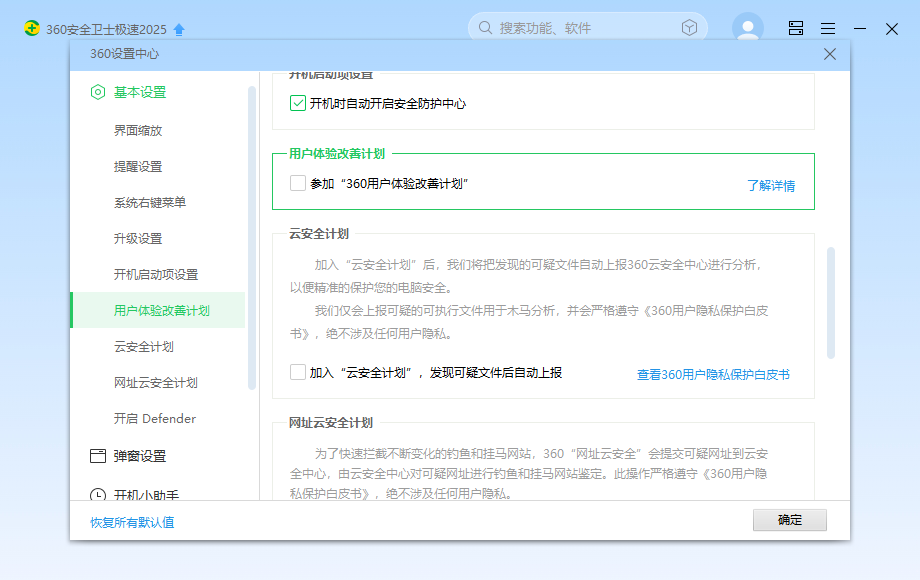The height and width of the screenshot is (580, 920).
Task: Click the magnifier search icon
Action: pyautogui.click(x=485, y=28)
